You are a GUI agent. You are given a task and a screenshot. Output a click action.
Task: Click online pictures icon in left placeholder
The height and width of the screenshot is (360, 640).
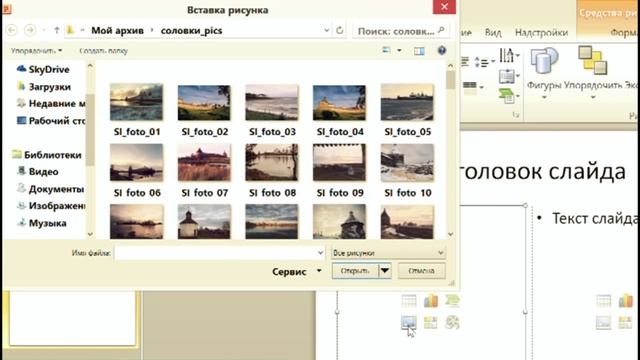431,322
